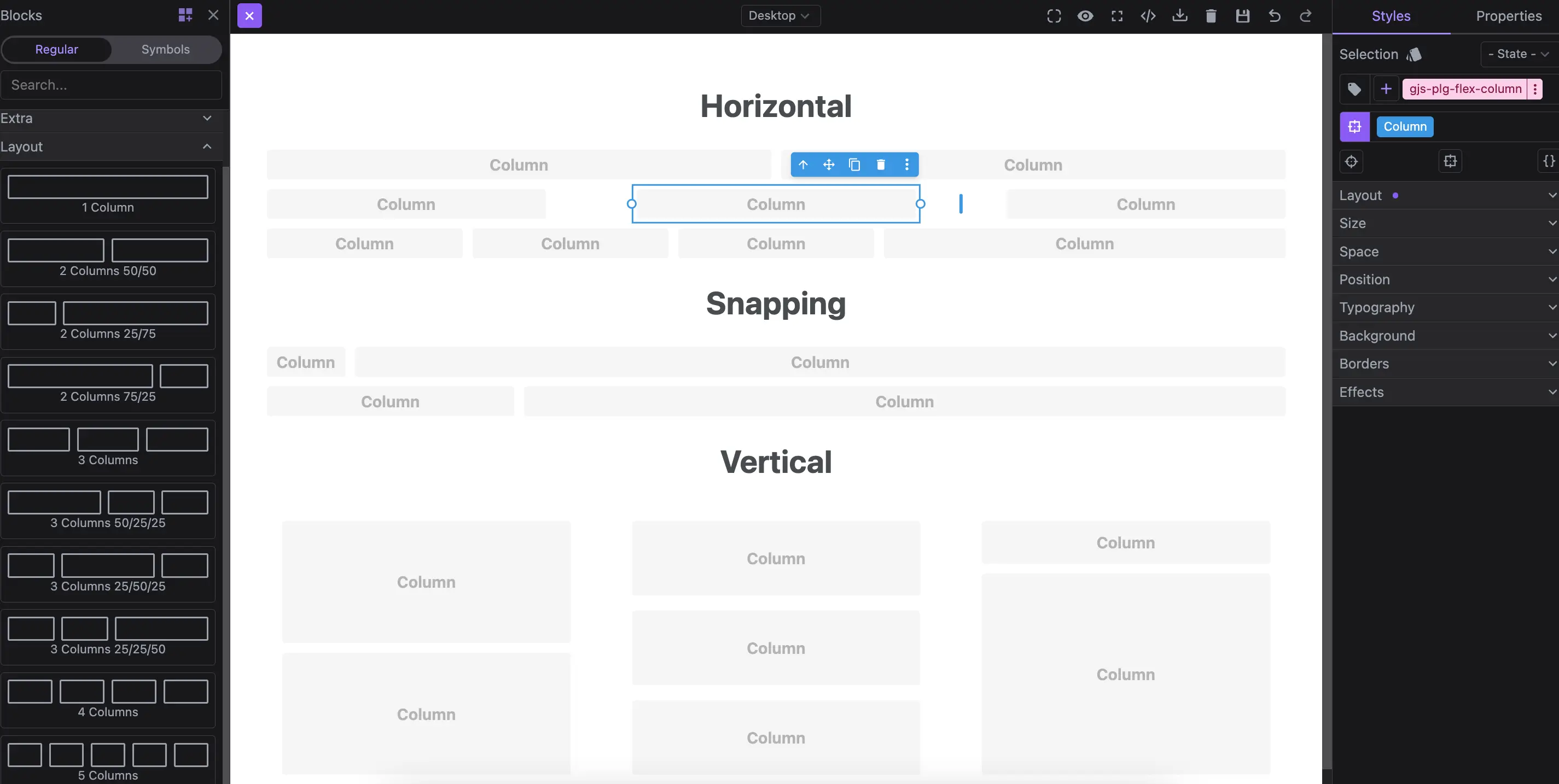Switch to the Symbols tab
Screen dimensions: 1559x784
click(165, 49)
